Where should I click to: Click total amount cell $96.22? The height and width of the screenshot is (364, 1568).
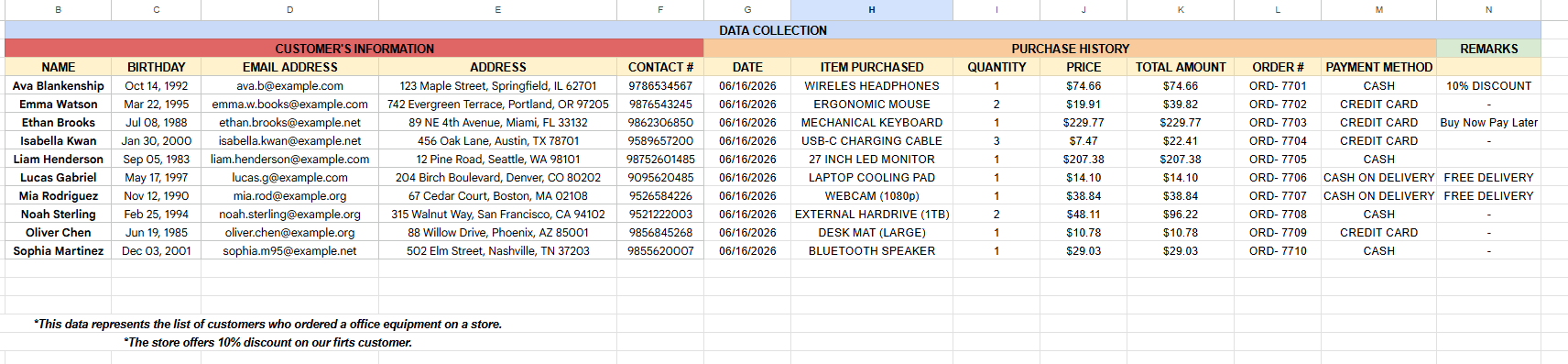[x=1181, y=214]
